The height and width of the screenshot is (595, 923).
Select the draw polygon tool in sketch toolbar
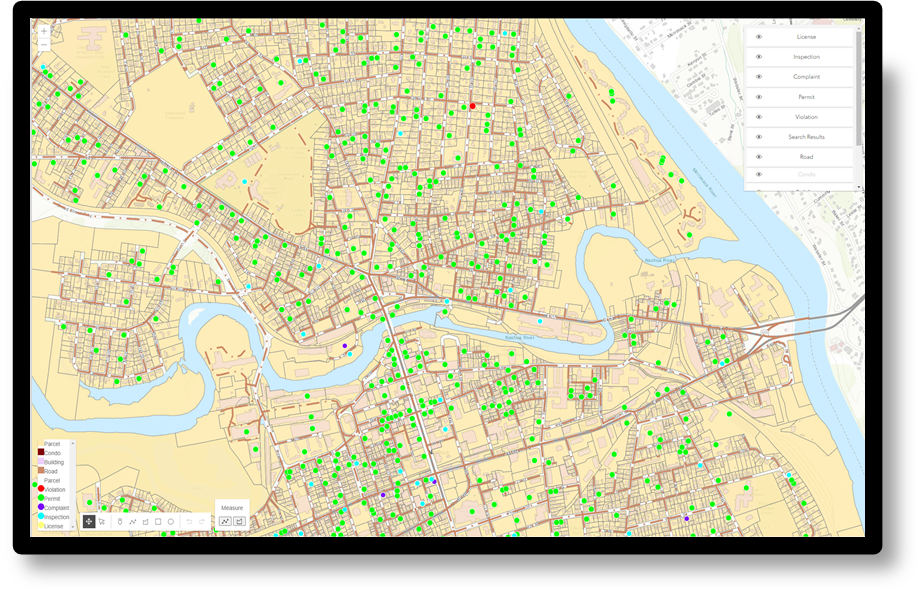click(x=145, y=521)
